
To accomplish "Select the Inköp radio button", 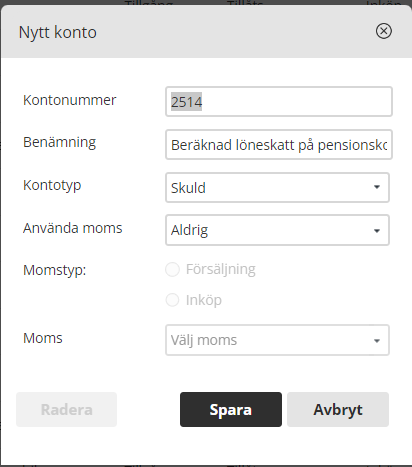I will tap(173, 300).
